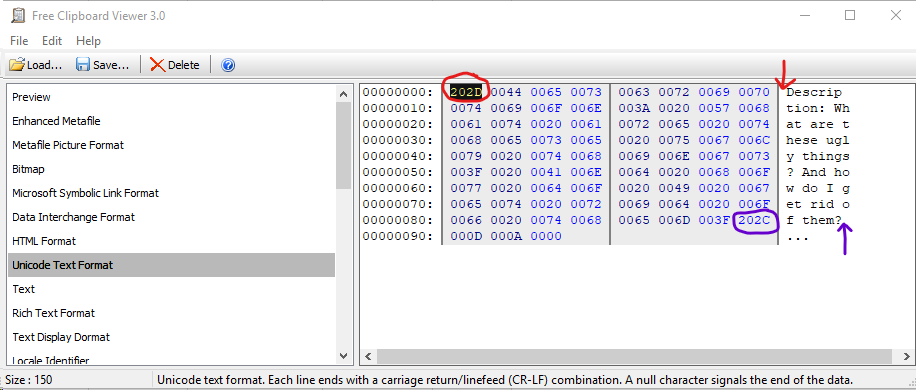Click decoded text 'hese ugl'
Screen dimensions: 916x390
coord(818,141)
